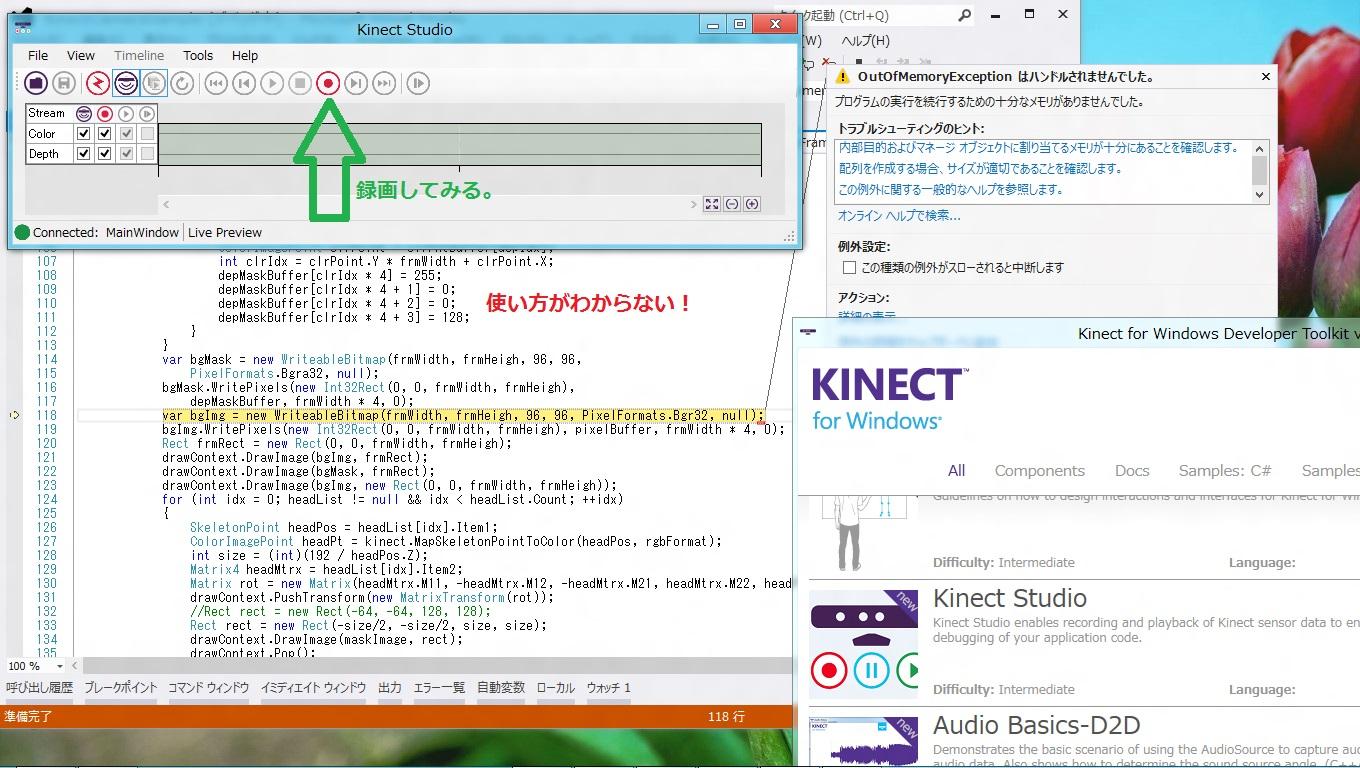Click the オンライン ヘルプで検索 link
The image size is (1360, 768).
pos(898,216)
